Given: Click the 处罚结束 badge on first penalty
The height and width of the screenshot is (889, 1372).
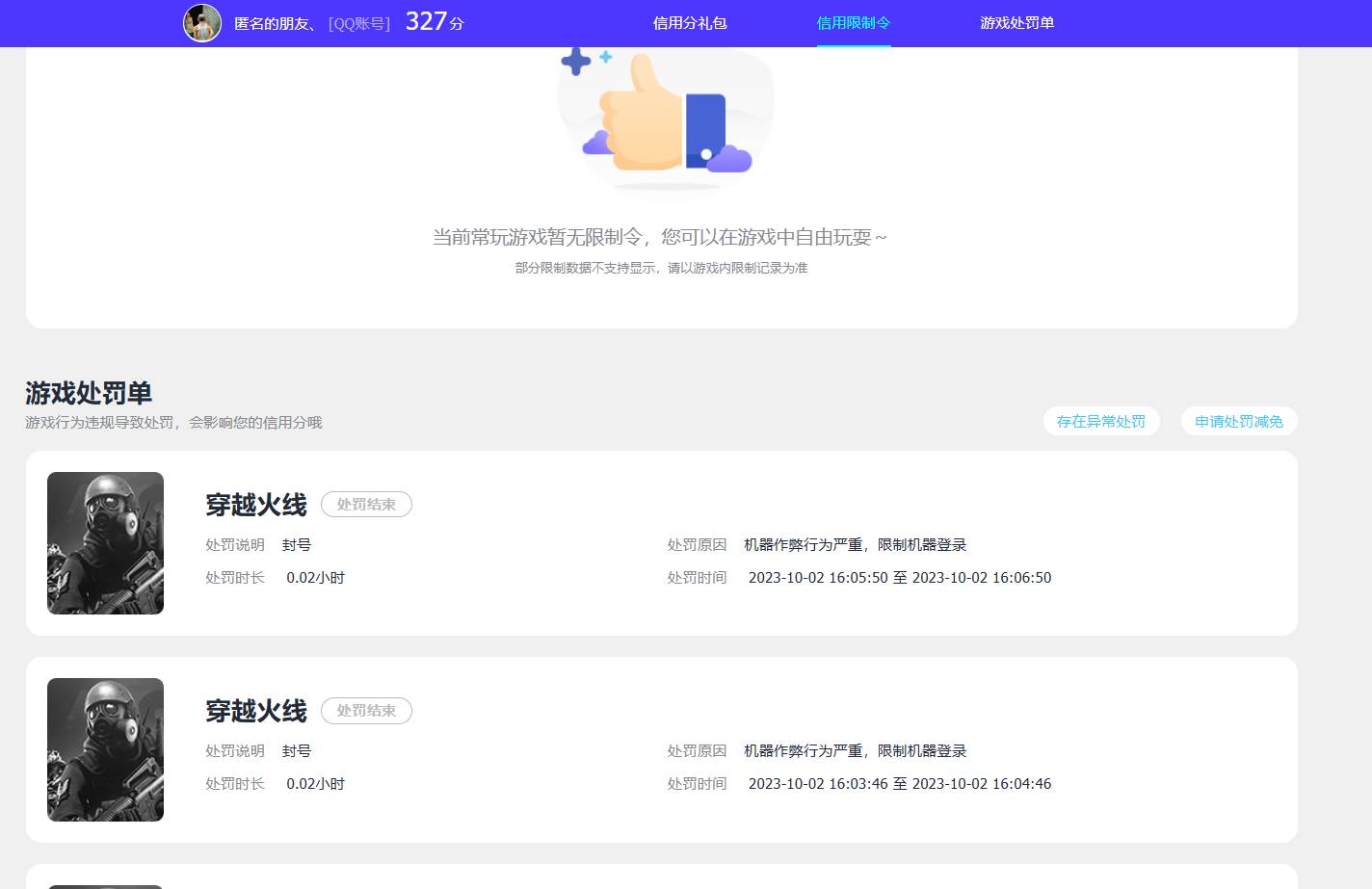Looking at the screenshot, I should pyautogui.click(x=366, y=504).
